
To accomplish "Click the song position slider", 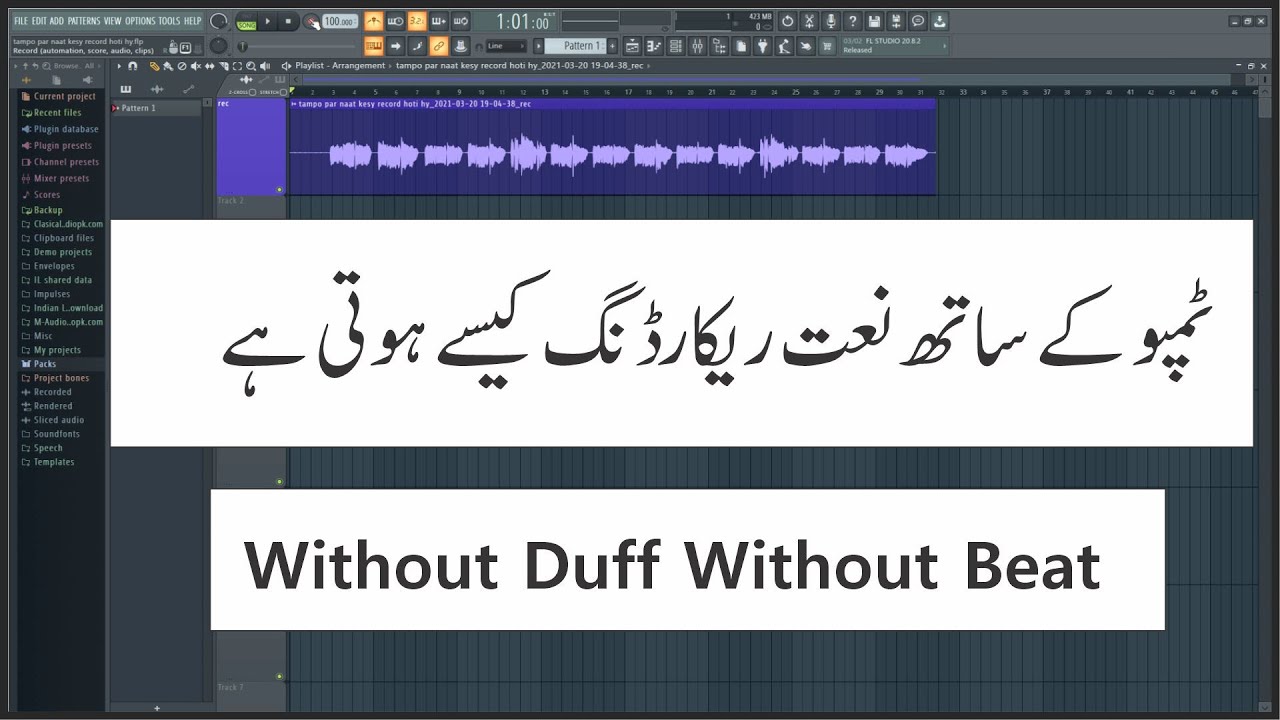I will 299,46.
